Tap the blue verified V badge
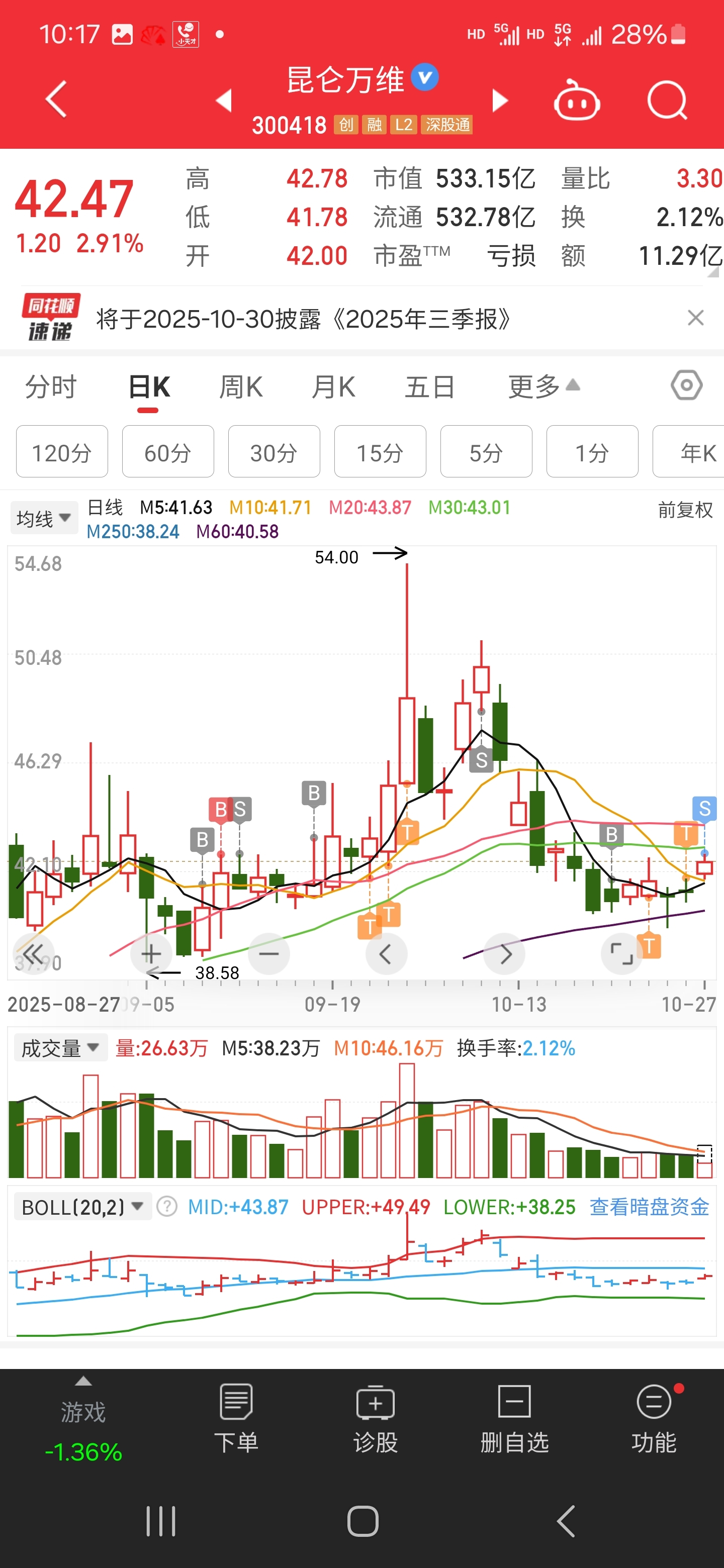 click(x=424, y=77)
